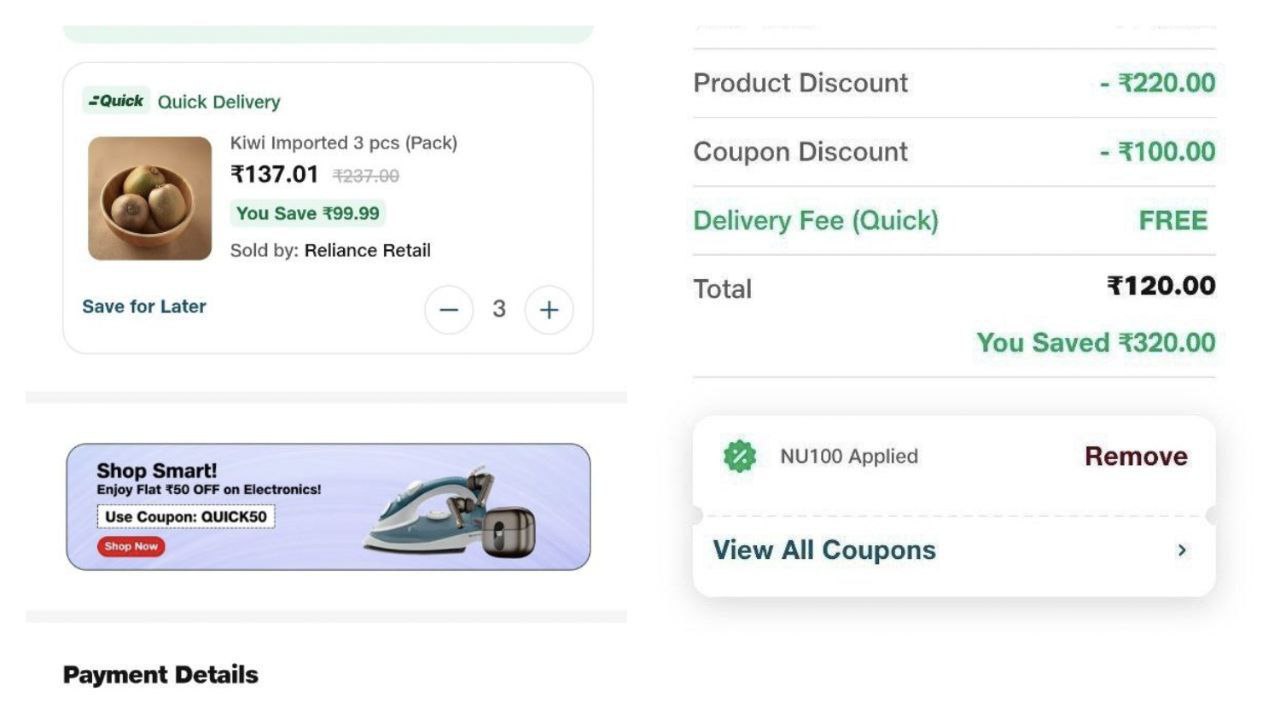Viewport: 1280px width, 720px height.
Task: Select the QUICK50 coupon code box
Action: click(x=186, y=517)
